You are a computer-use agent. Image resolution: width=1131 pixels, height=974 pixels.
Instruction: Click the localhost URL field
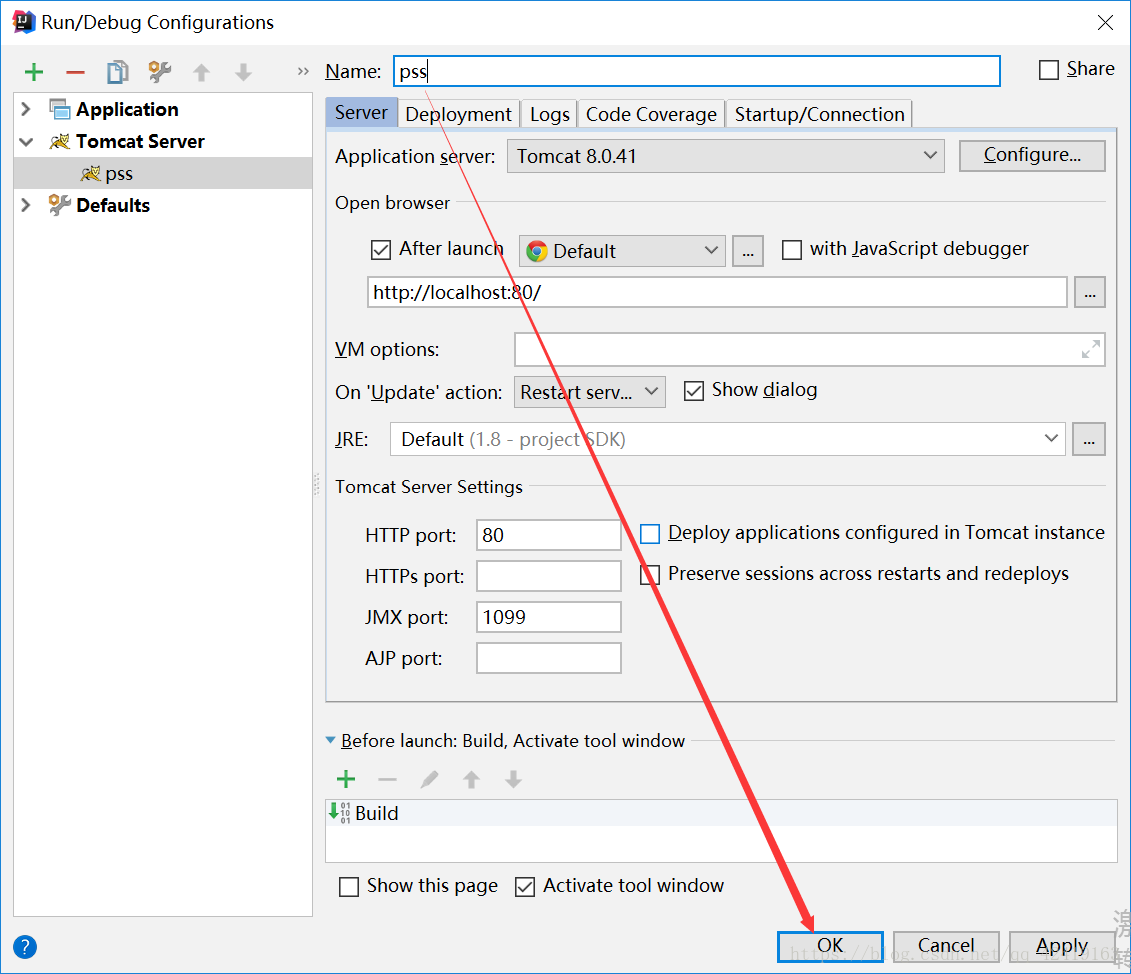[x=717, y=292]
